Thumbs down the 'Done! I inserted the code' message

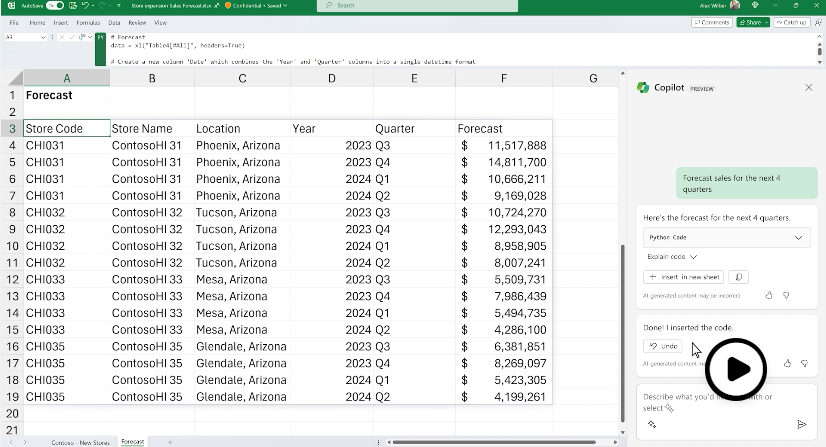tap(804, 363)
